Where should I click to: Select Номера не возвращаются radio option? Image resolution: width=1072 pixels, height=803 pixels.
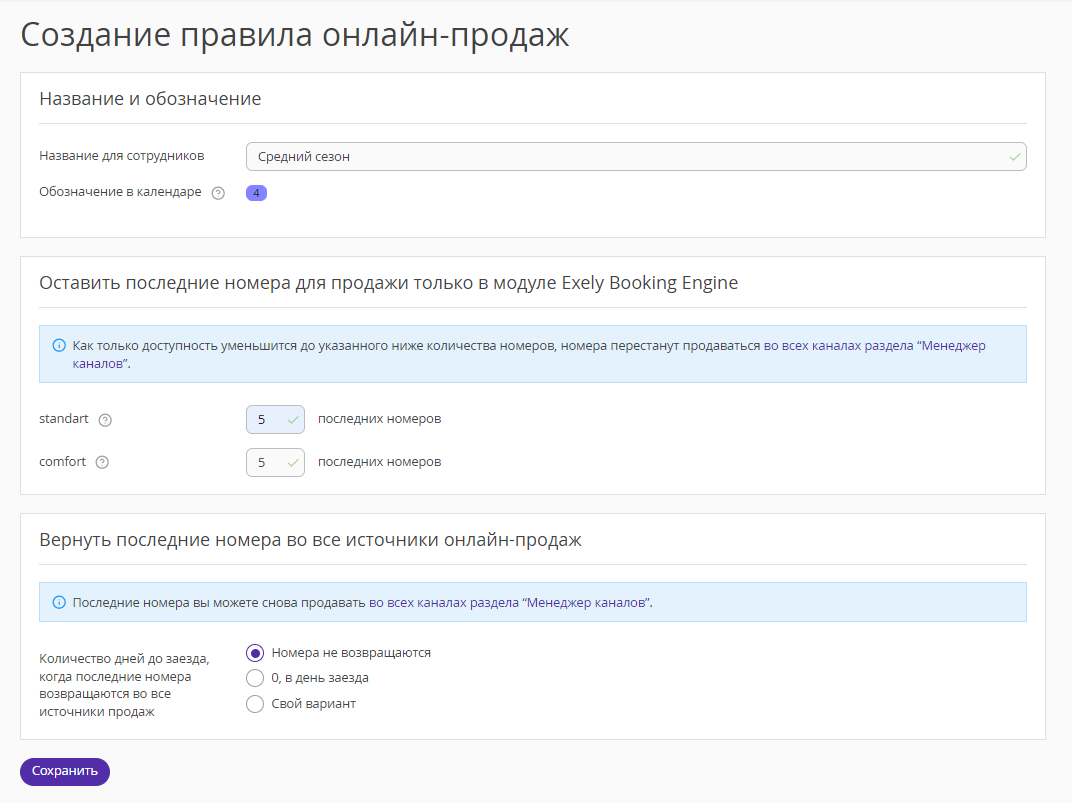click(255, 653)
